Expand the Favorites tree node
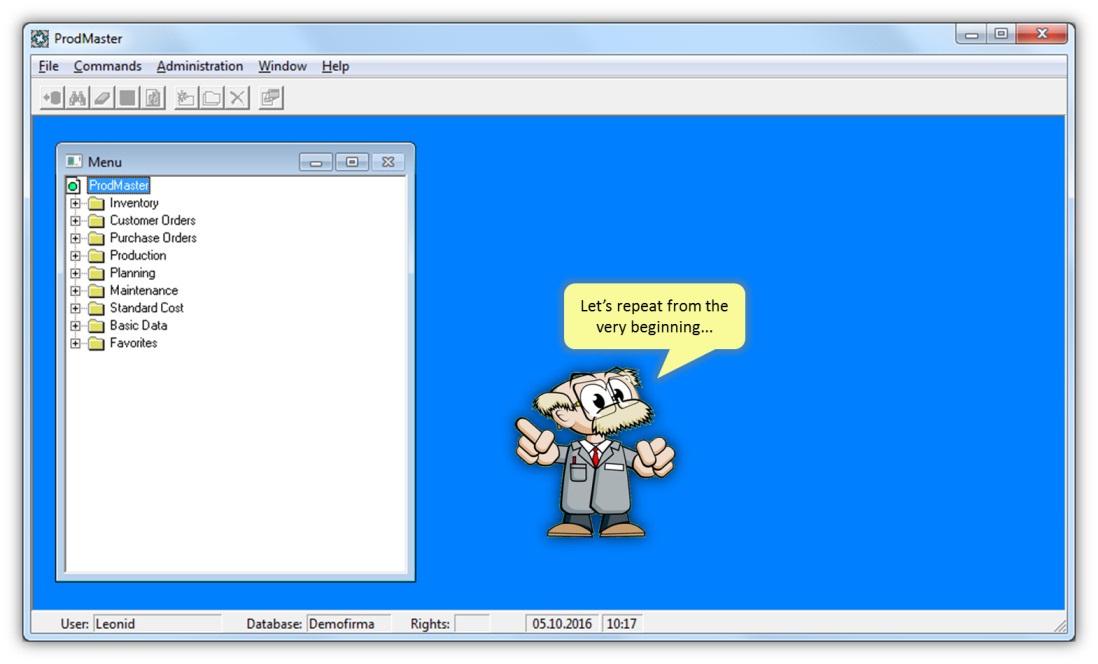The image size is (1098, 664). click(76, 343)
